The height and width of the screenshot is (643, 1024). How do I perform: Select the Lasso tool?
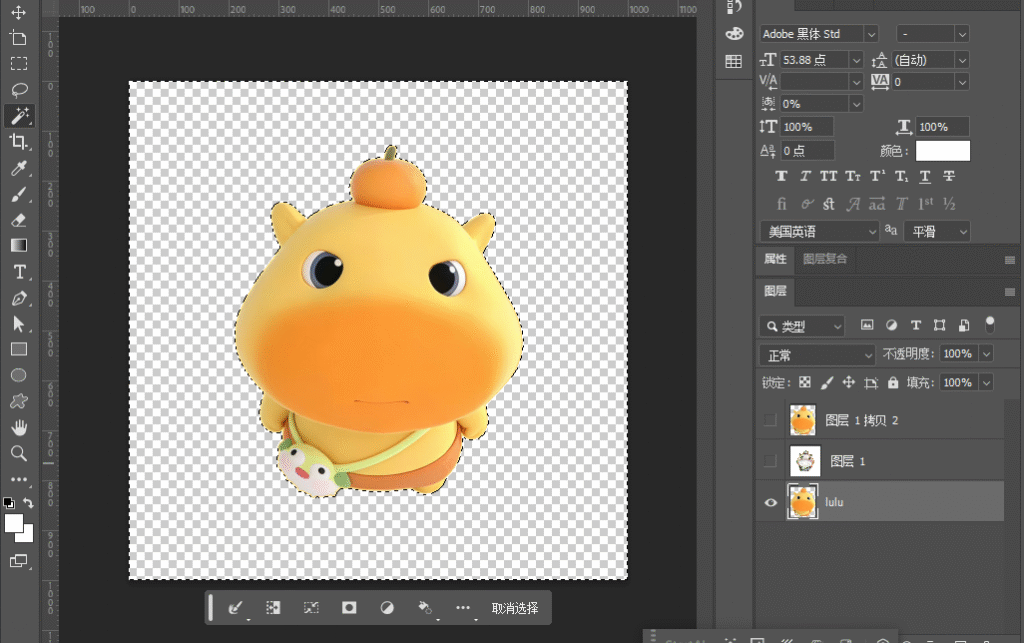(18, 89)
